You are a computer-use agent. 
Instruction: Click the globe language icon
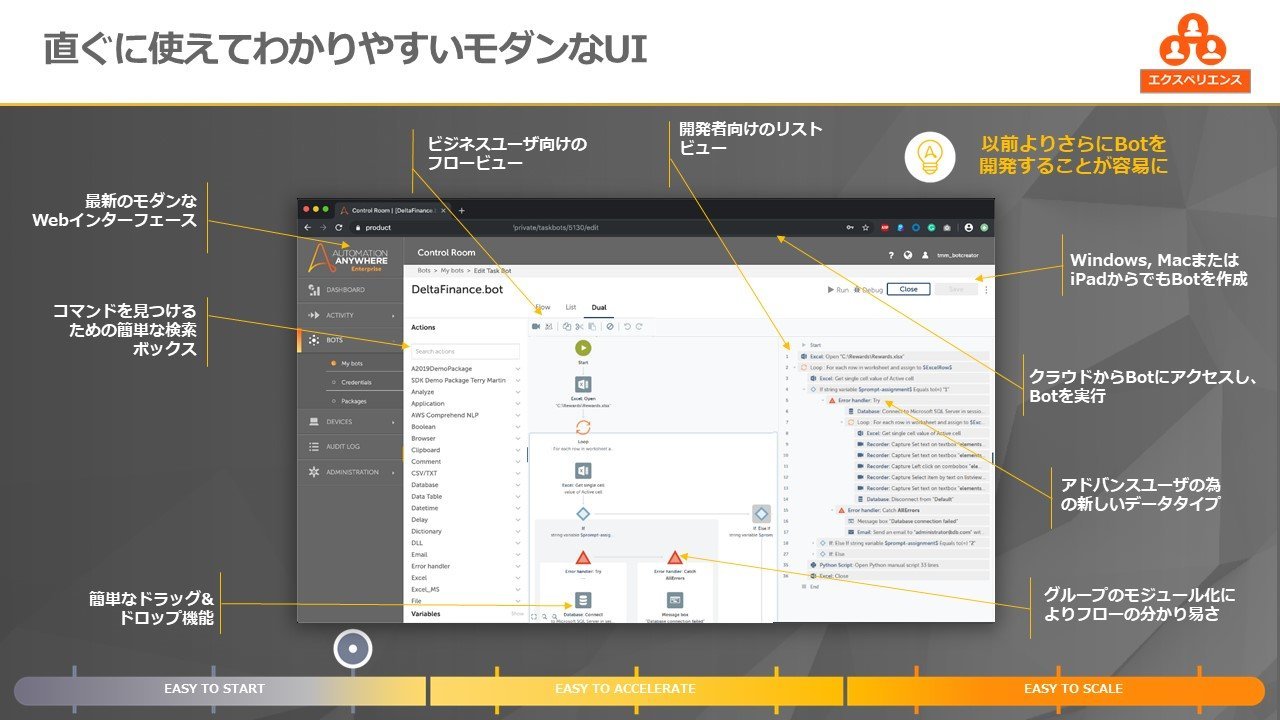[x=907, y=254]
